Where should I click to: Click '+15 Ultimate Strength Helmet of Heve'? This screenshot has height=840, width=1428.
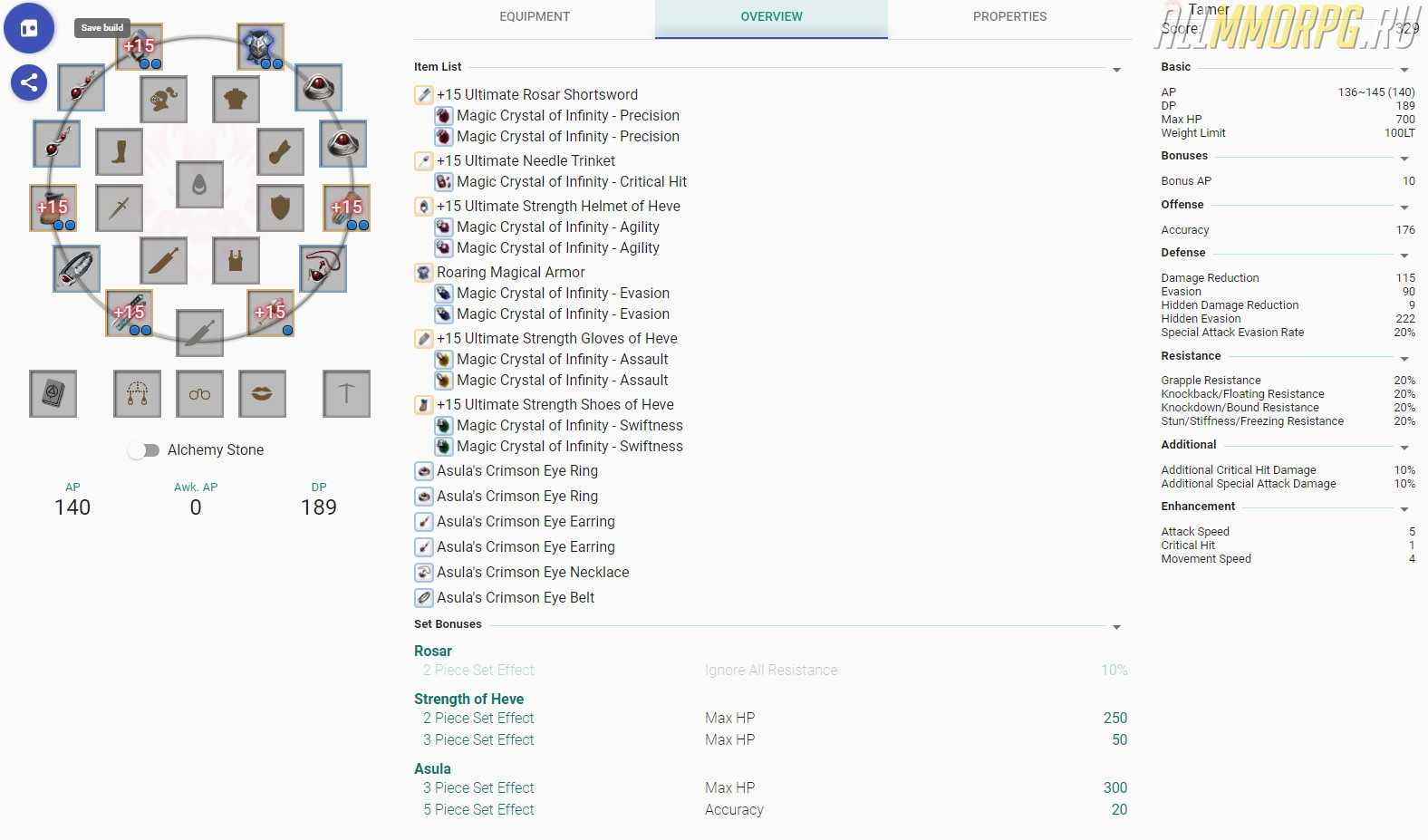pos(558,206)
